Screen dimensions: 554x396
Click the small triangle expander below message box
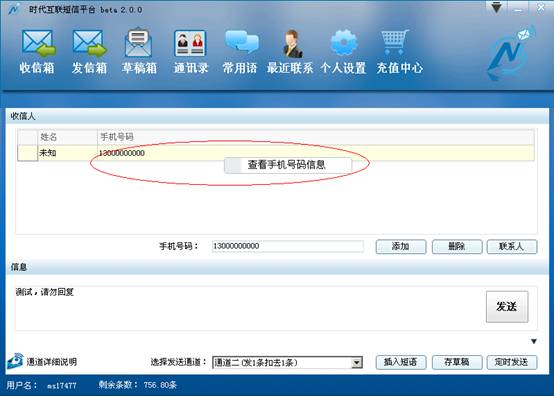pyautogui.click(x=534, y=341)
